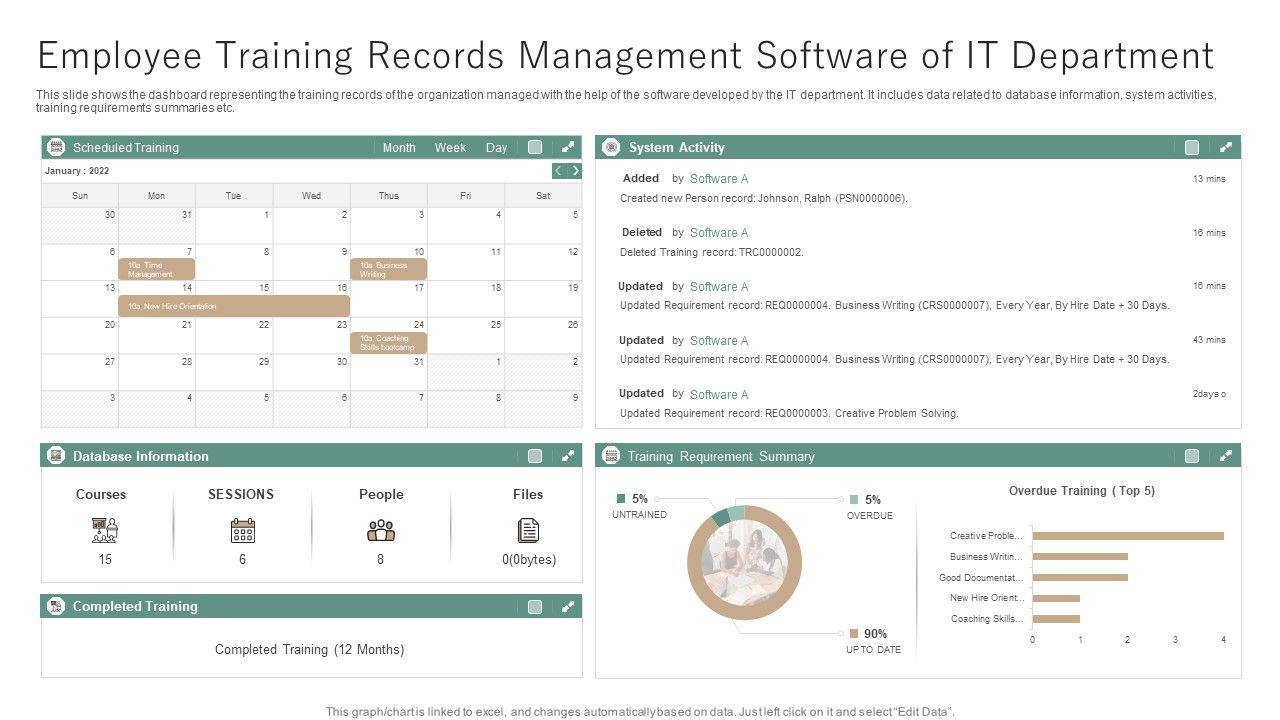1280x720 pixels.
Task: Toggle the checkbox in Database Information header
Action: click(x=535, y=456)
